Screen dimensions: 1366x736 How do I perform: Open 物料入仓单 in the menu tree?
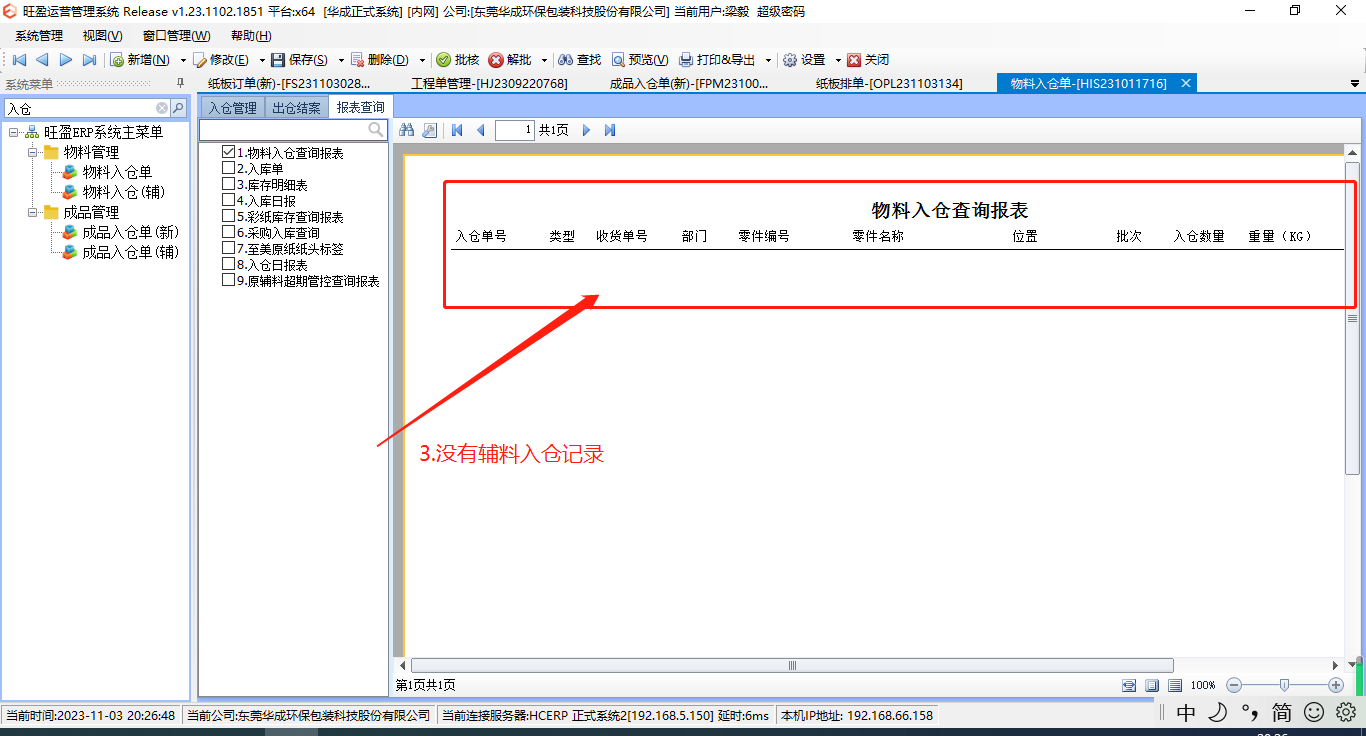pyautogui.click(x=117, y=172)
